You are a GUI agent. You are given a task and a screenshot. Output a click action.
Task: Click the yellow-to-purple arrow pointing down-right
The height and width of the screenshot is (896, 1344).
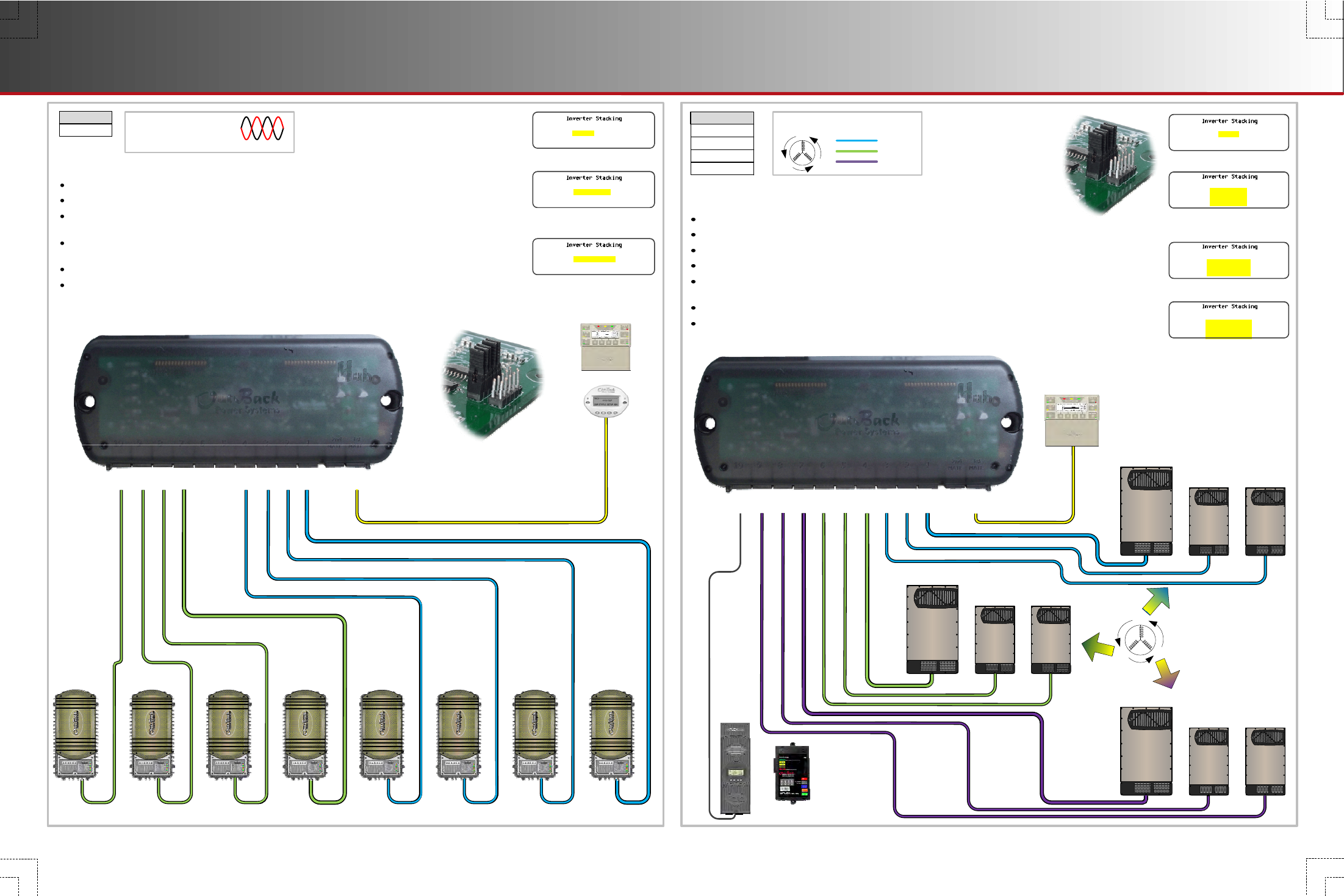point(1166,673)
